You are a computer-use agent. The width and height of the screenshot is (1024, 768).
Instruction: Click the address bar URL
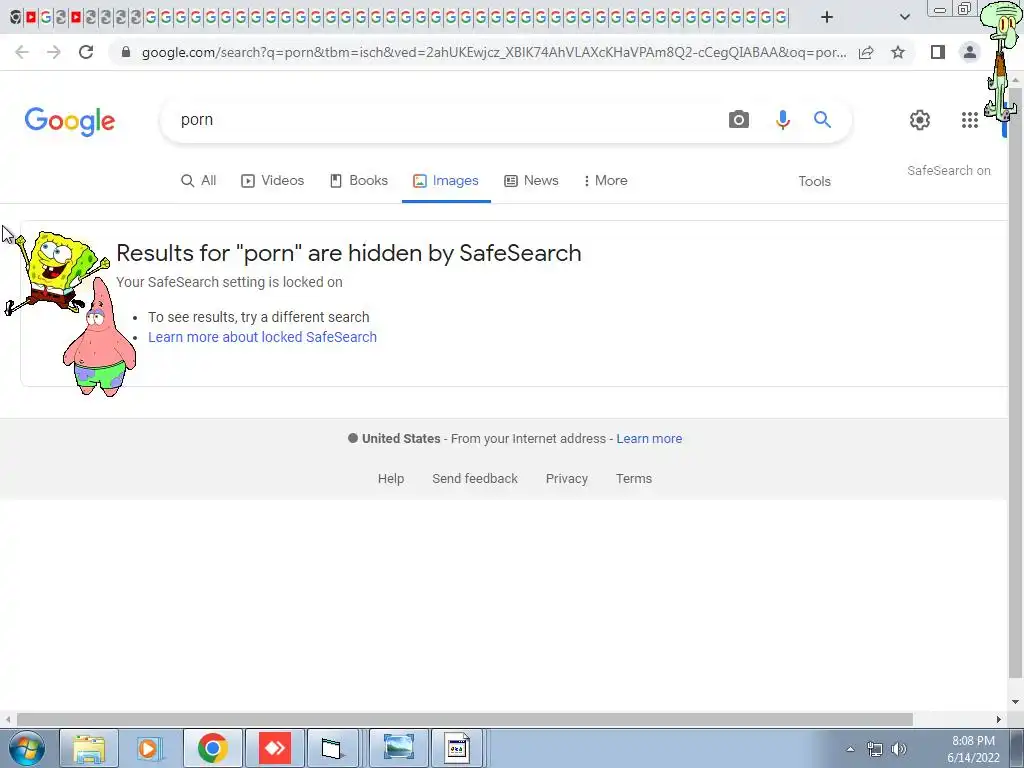click(x=494, y=52)
